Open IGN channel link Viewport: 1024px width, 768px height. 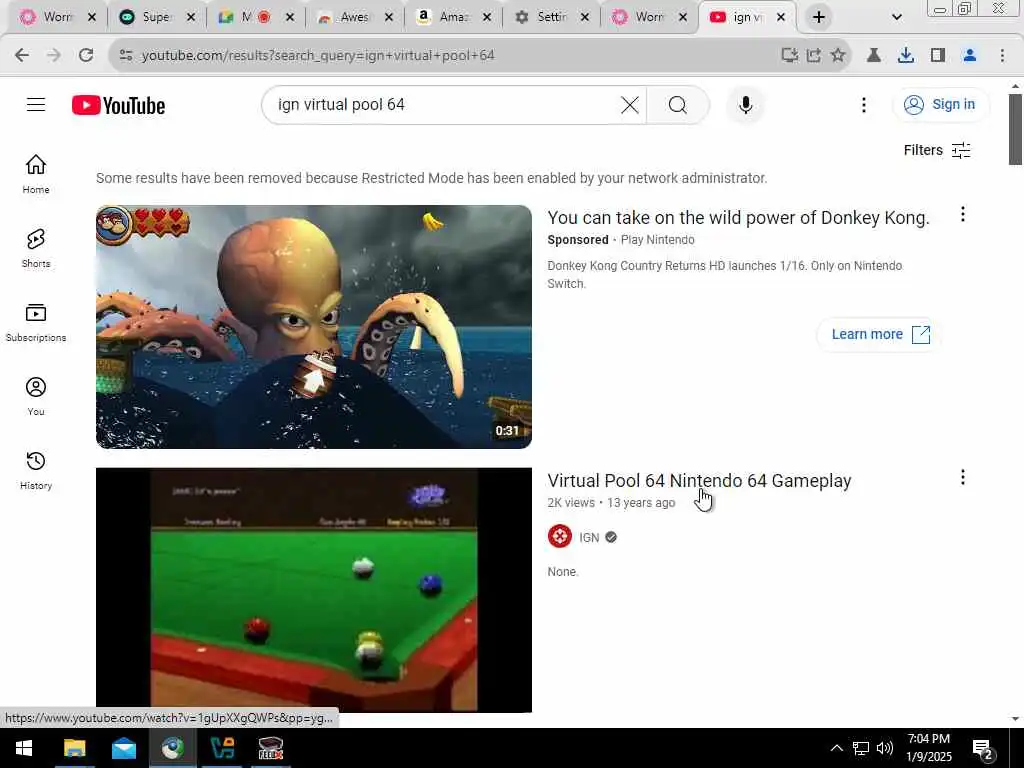coord(589,537)
